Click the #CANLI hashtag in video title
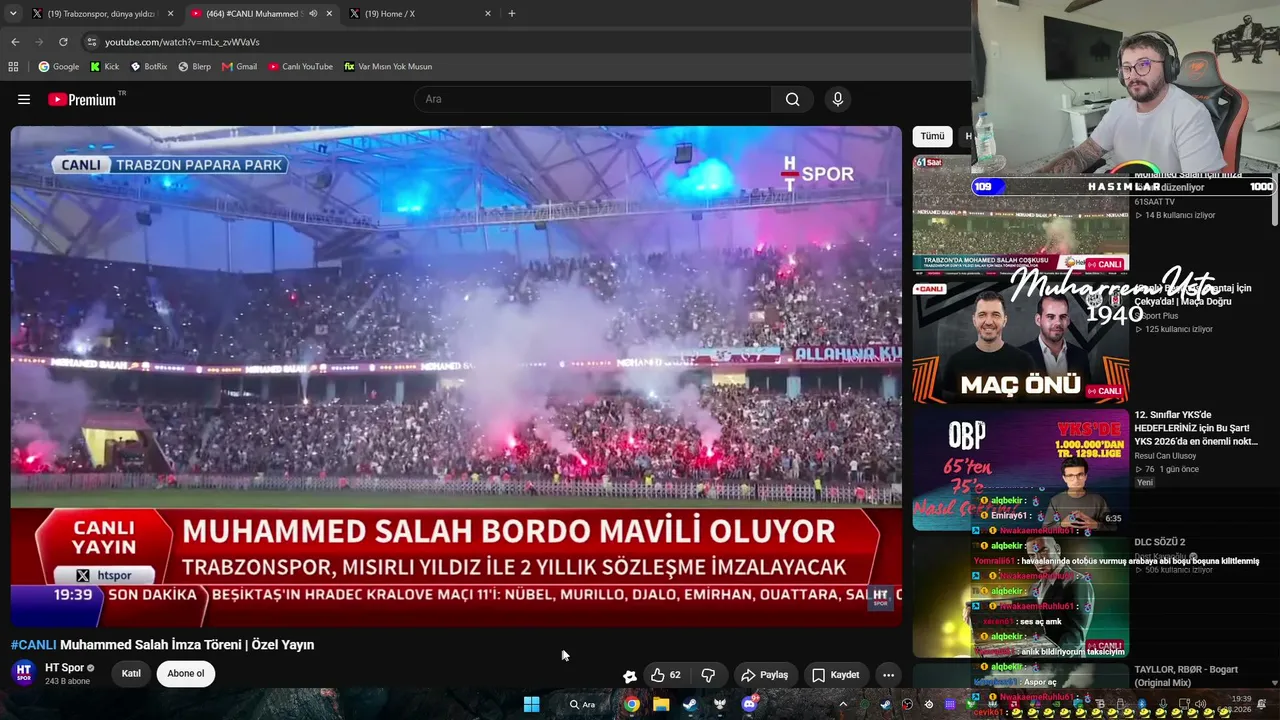1280x720 pixels. tap(34, 645)
